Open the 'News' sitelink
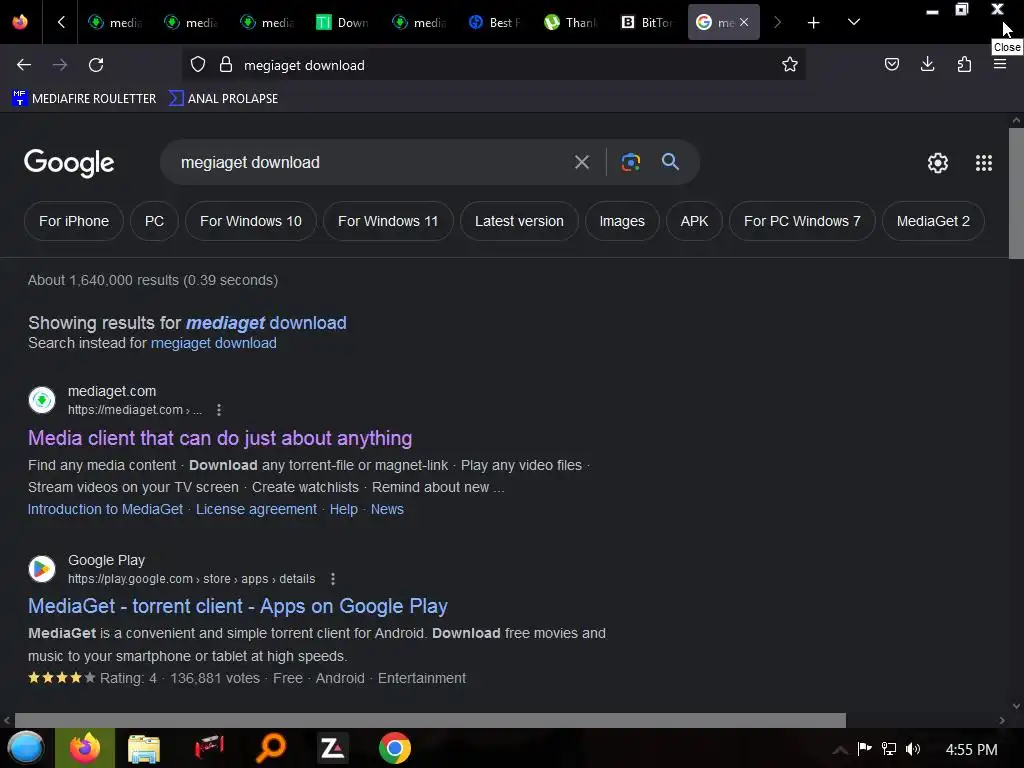This screenshot has height=768, width=1024. [x=387, y=509]
